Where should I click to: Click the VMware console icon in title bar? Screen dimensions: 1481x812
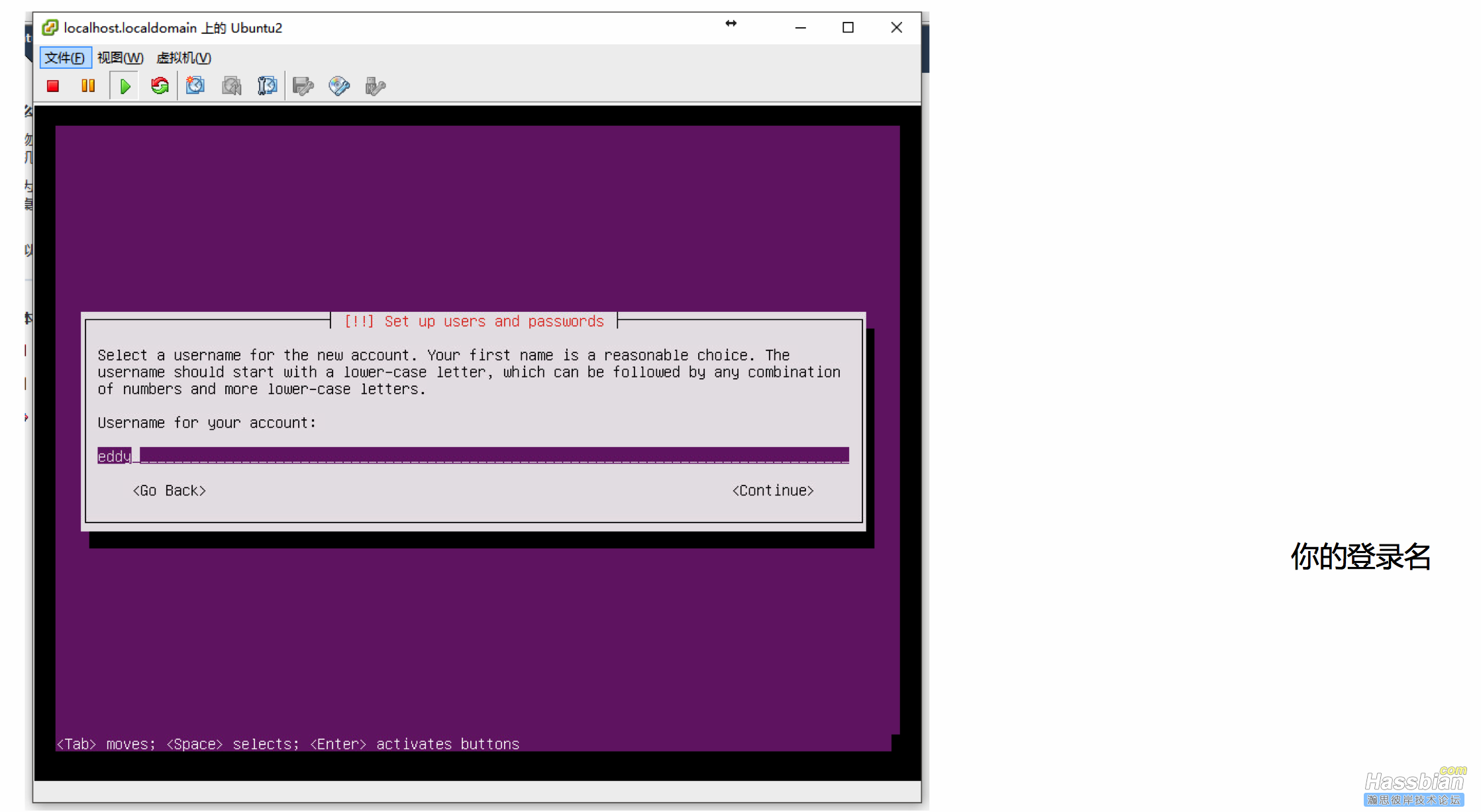tap(50, 27)
